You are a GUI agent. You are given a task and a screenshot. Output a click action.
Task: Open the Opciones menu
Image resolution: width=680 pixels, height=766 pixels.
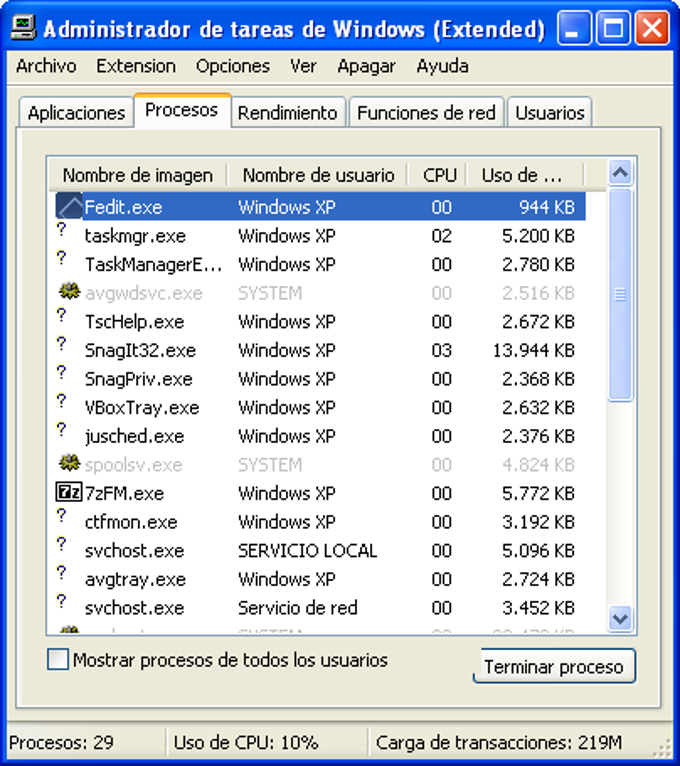tap(233, 65)
